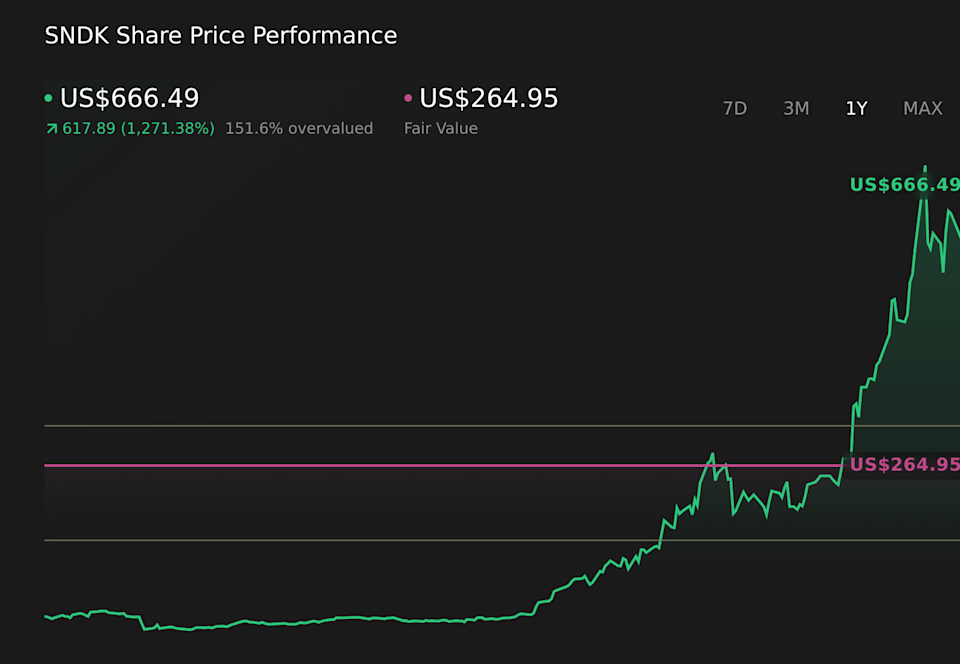Toggle the Fair Value series via its legend entry
The height and width of the screenshot is (664, 960).
(440, 128)
